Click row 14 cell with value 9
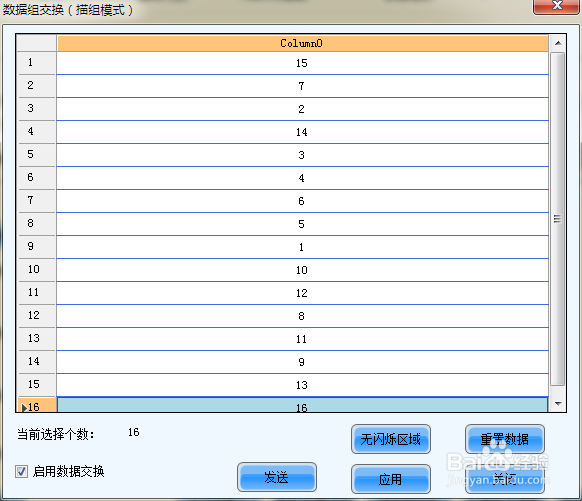This screenshot has height=501, width=582. pyautogui.click(x=302, y=362)
